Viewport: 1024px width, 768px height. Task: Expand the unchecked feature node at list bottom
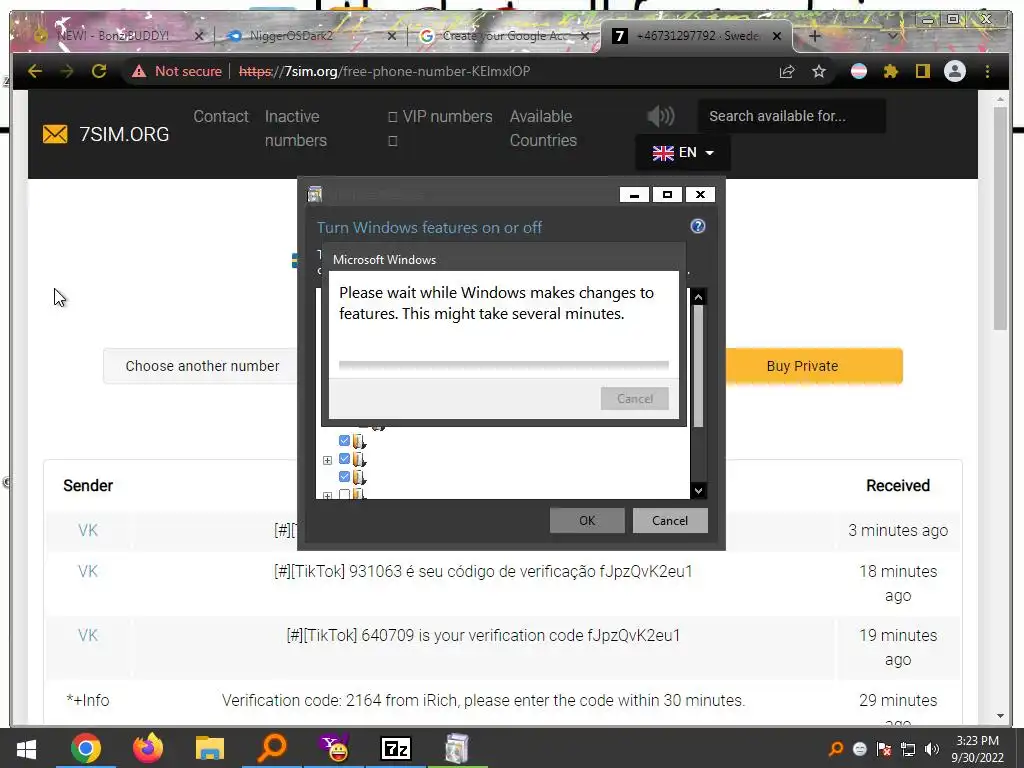[327, 495]
